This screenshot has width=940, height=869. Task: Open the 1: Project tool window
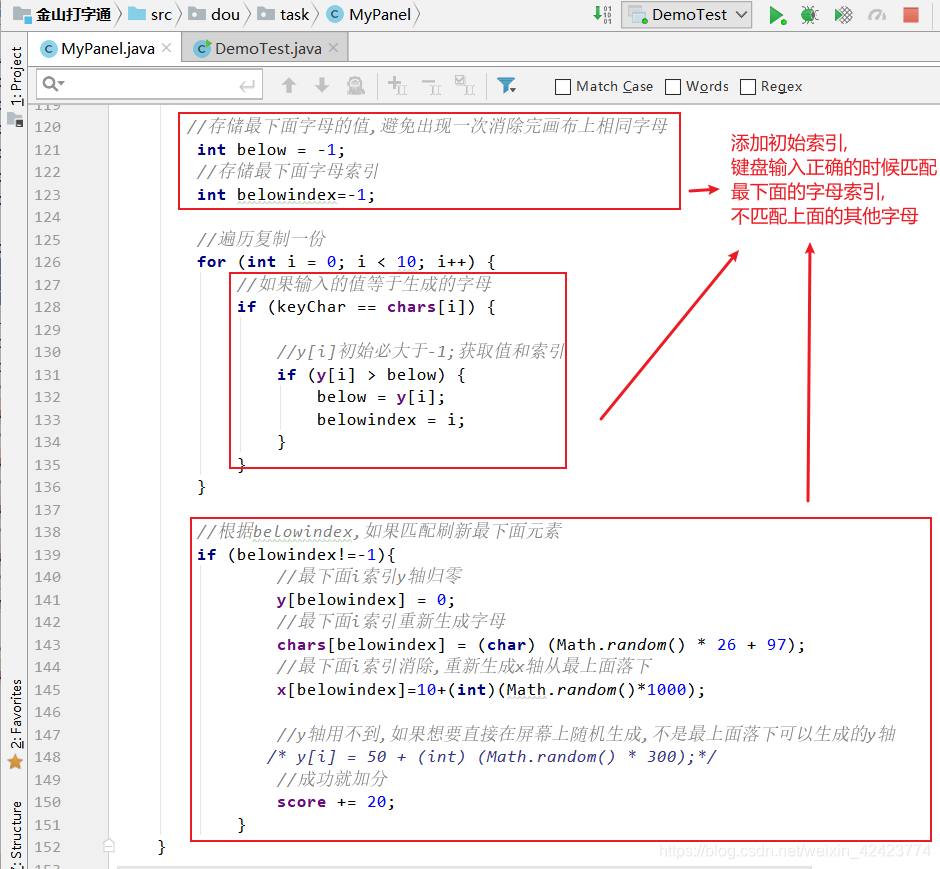16,76
